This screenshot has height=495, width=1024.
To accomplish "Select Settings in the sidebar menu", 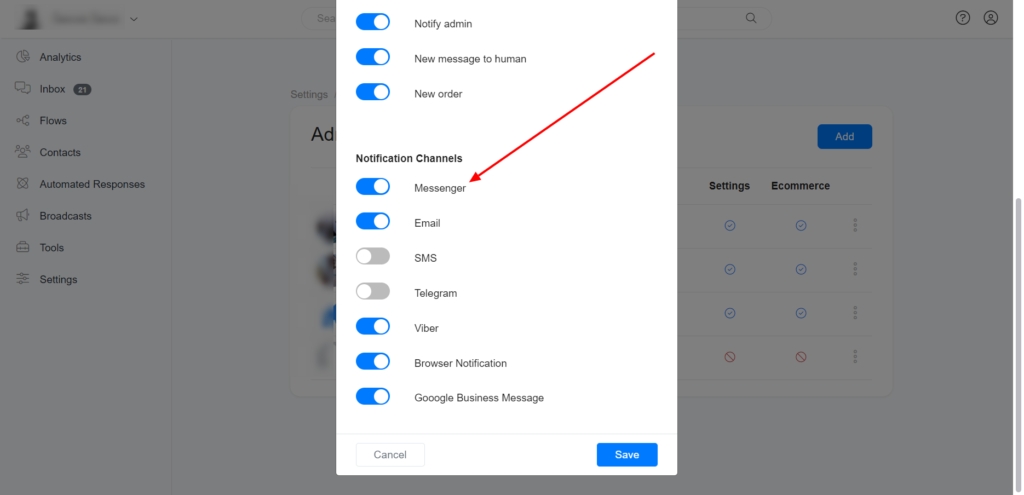I will (58, 279).
